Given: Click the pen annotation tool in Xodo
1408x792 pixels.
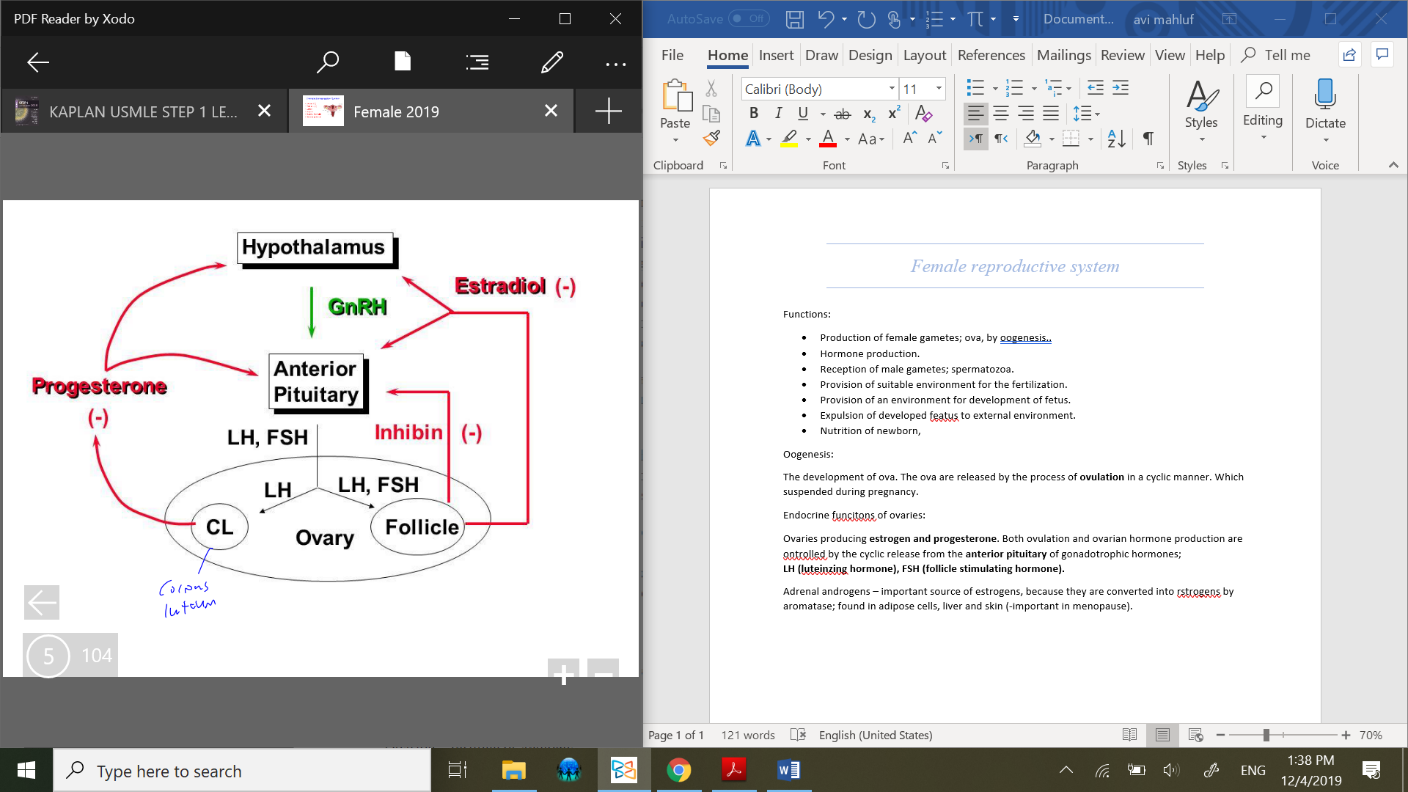Looking at the screenshot, I should coord(551,63).
